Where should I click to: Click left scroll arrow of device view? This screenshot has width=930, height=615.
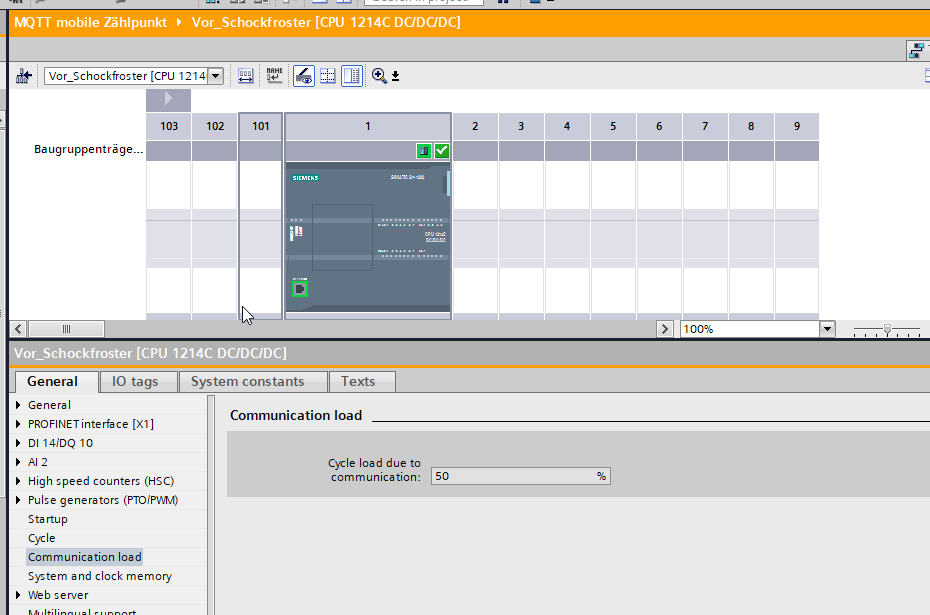click(x=18, y=329)
